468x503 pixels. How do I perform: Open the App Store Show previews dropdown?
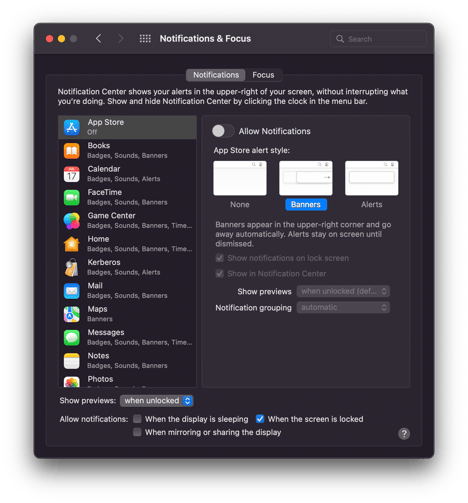(x=343, y=291)
